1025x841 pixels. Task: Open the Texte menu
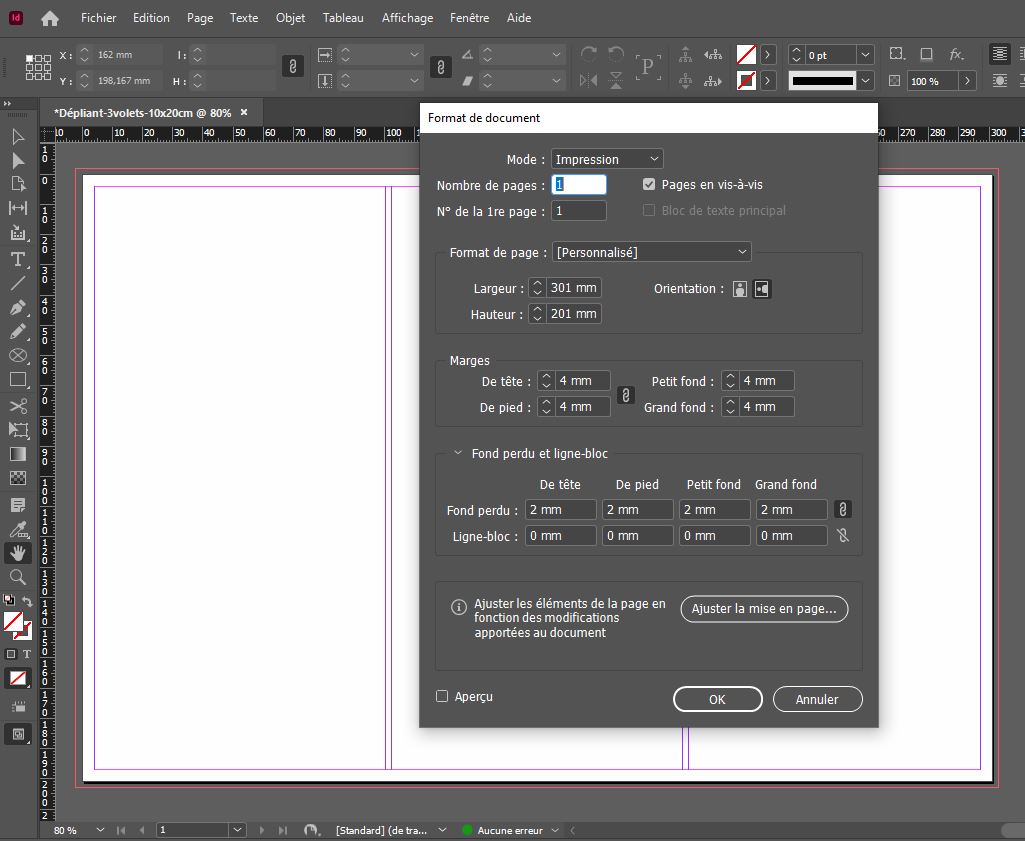(244, 18)
